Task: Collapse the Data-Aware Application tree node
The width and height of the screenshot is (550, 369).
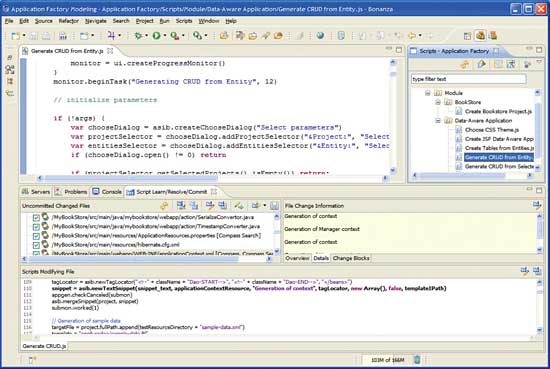Action: click(438, 120)
